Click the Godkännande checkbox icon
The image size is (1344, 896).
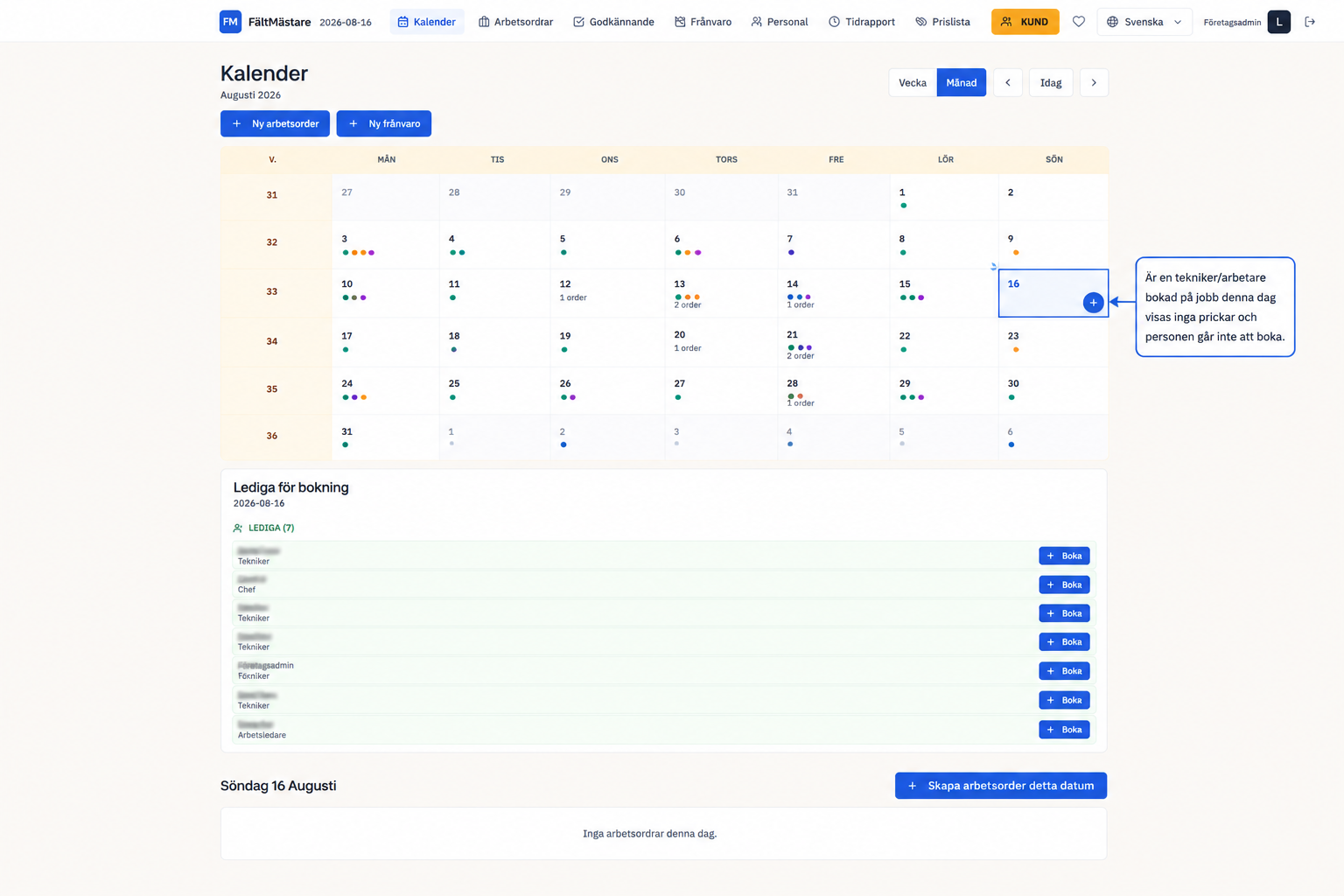pos(578,22)
